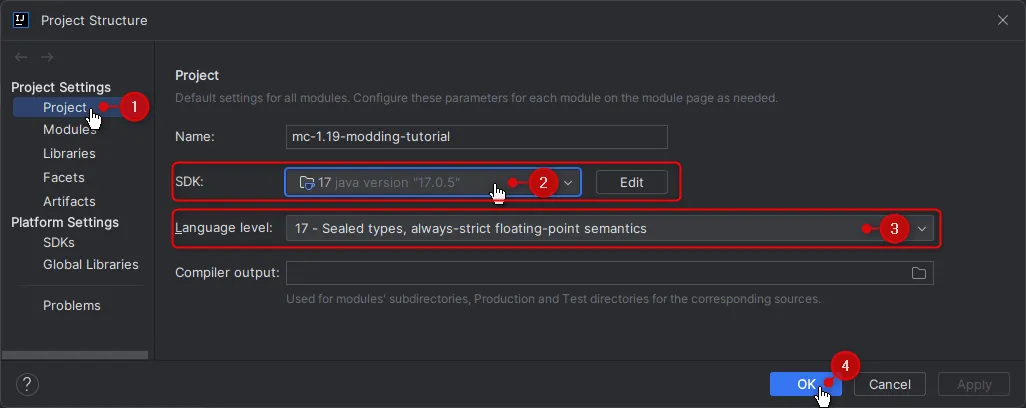Click the back navigation arrow icon
The width and height of the screenshot is (1026, 408).
tap(21, 58)
